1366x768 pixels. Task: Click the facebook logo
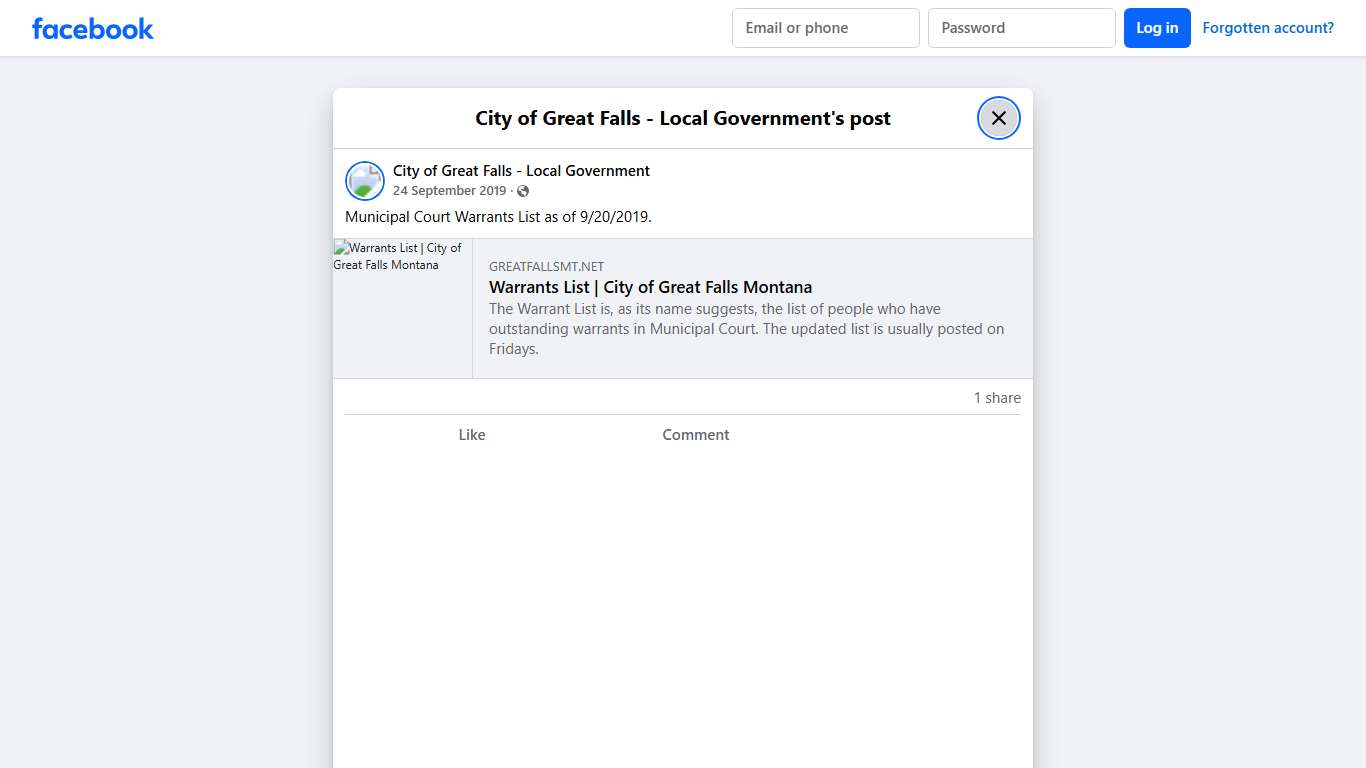tap(92, 28)
